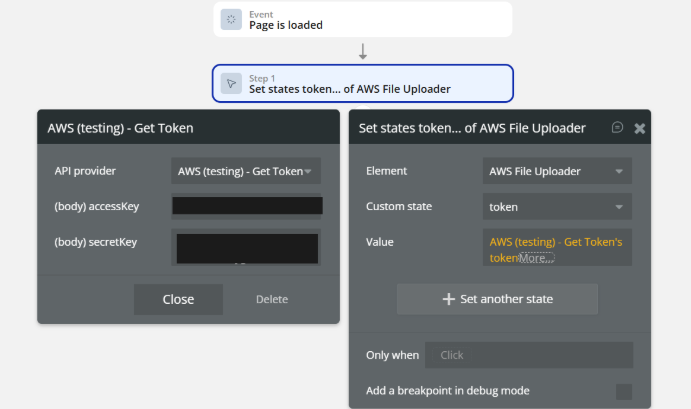Click Delete in the AWS Get Token panel
This screenshot has width=691, height=409.
[271, 299]
